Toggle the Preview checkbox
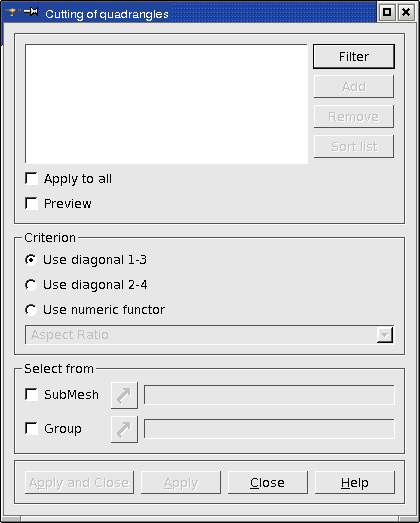Screen dimensions: 420x523 click(x=31, y=203)
